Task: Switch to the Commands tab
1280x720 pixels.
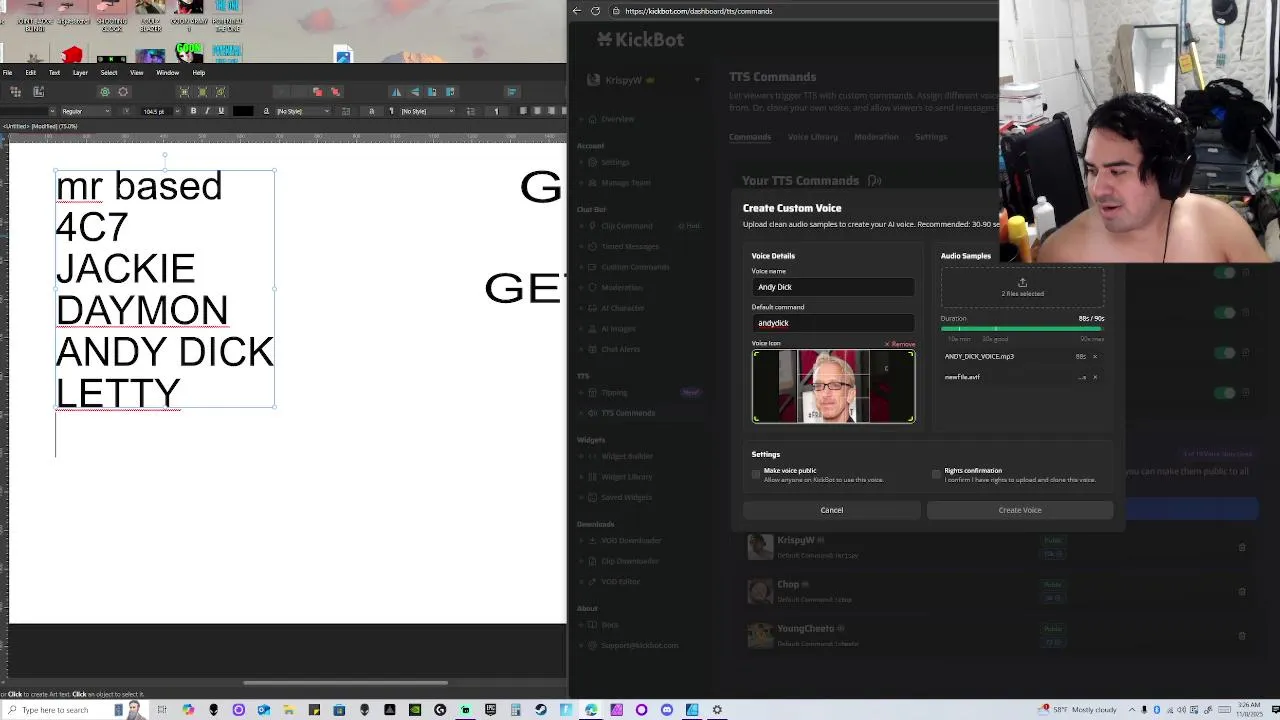Action: pyautogui.click(x=750, y=137)
